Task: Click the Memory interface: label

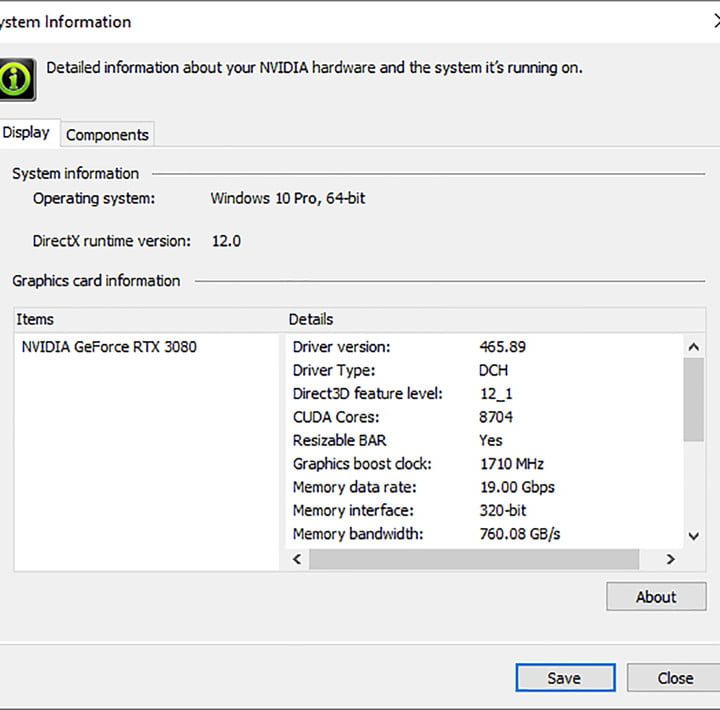Action: pyautogui.click(x=353, y=511)
